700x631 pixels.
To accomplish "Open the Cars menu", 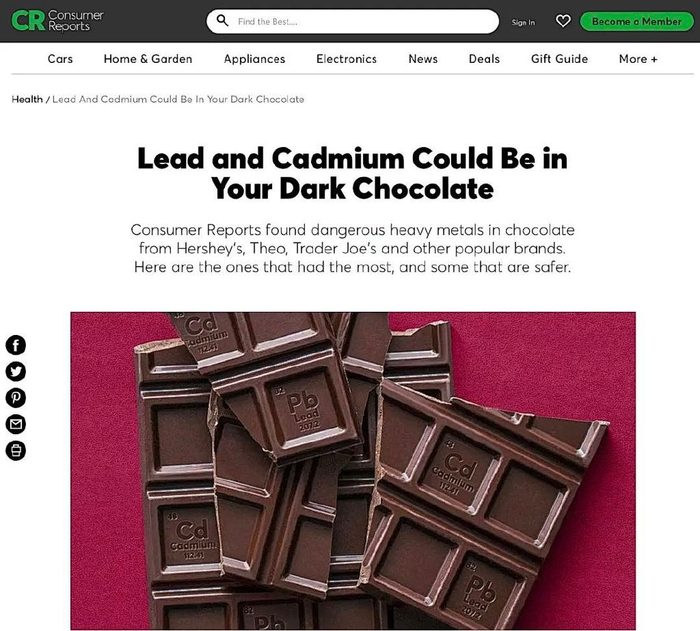I will (x=60, y=59).
